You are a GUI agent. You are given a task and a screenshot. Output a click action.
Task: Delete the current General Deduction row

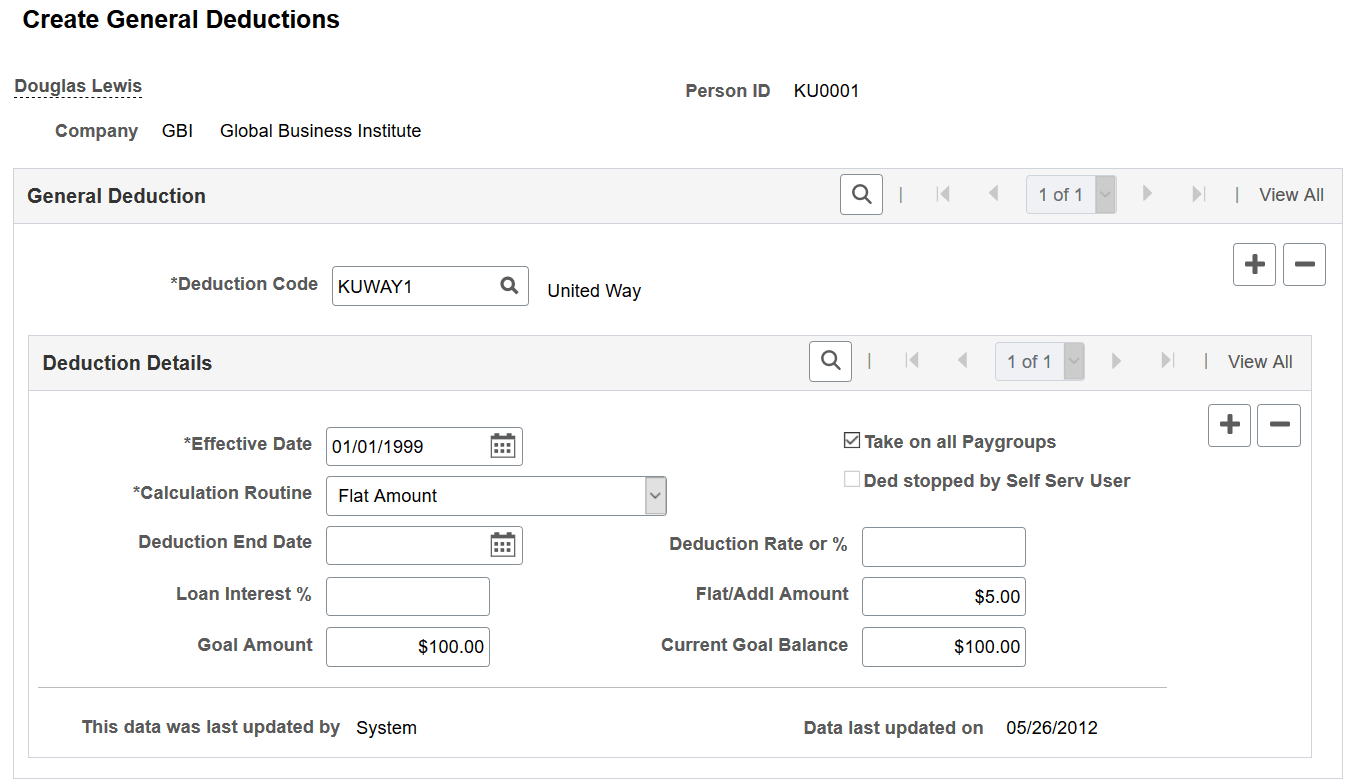point(1304,265)
